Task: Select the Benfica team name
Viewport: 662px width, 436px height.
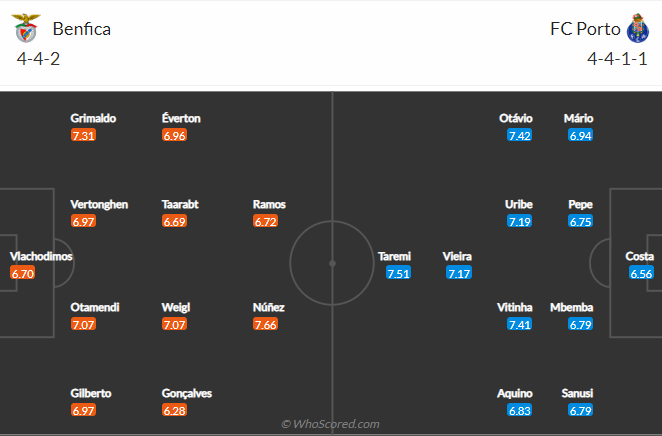Action: click(x=82, y=29)
